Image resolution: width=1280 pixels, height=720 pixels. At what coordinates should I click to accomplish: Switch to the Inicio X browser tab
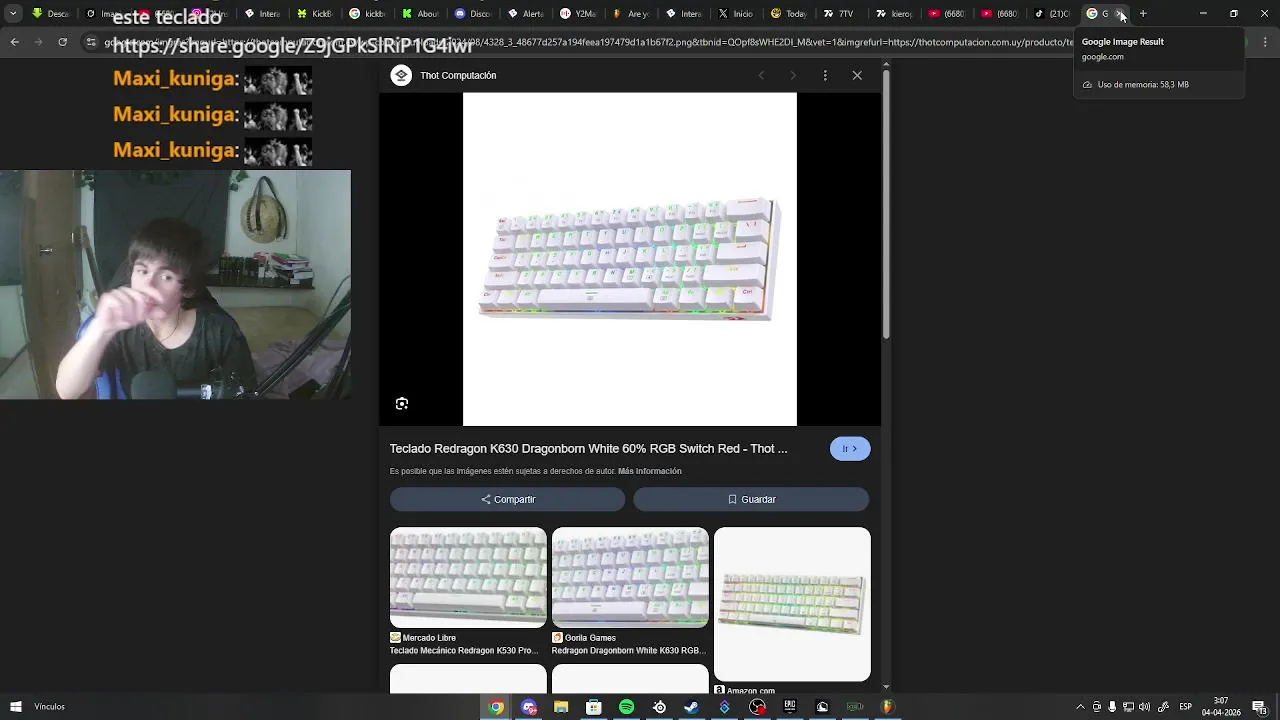click(736, 14)
